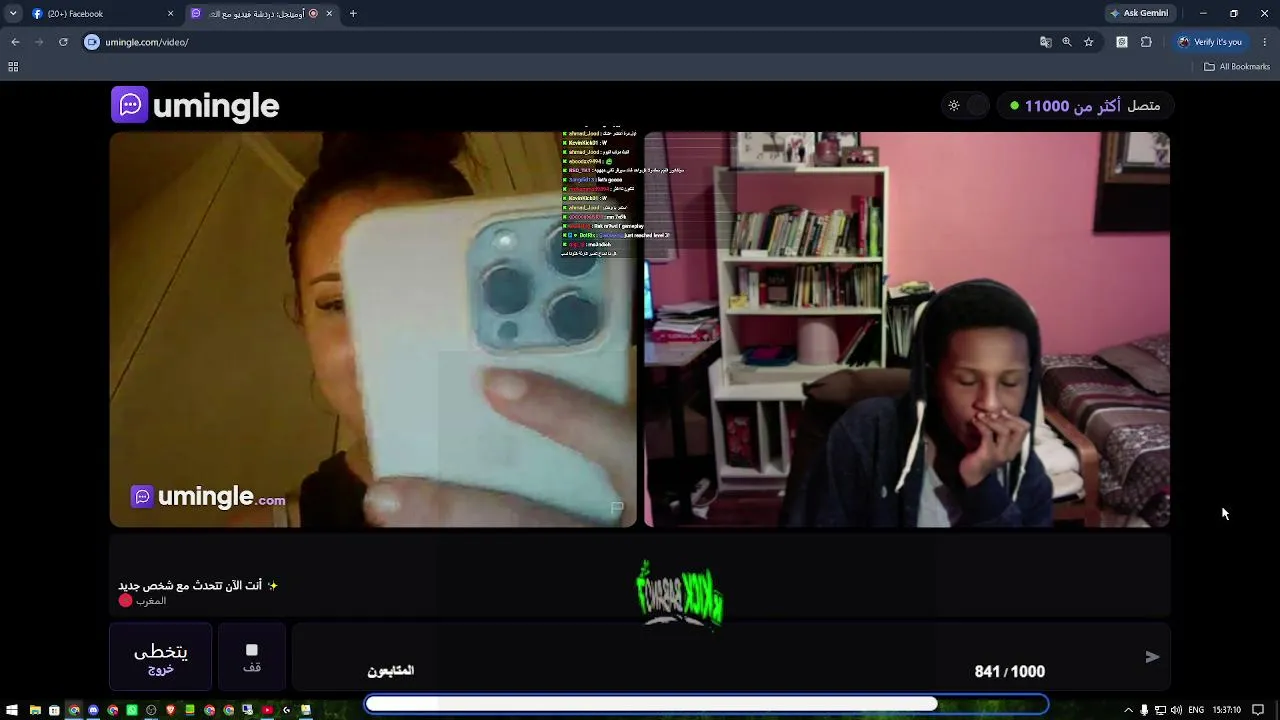The image size is (1280, 720).
Task: Translate this page icon
Action: [x=1046, y=42]
